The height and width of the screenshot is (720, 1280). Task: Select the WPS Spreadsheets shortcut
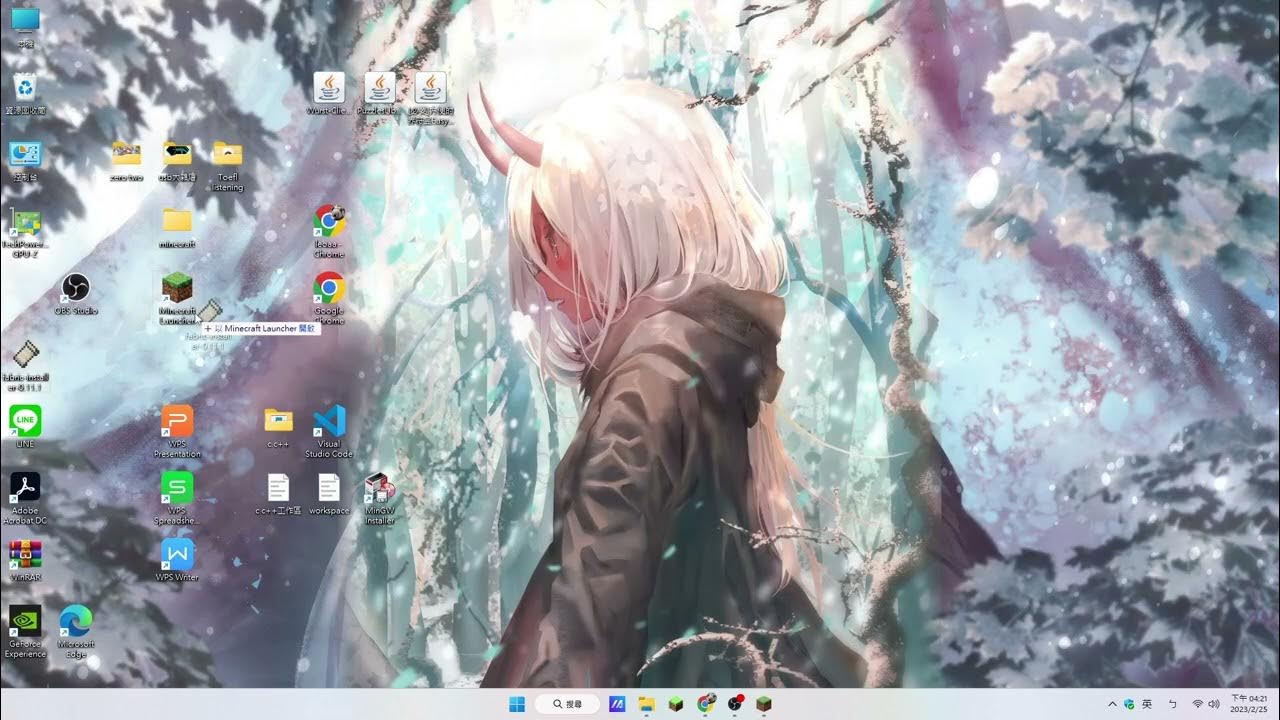(177, 498)
